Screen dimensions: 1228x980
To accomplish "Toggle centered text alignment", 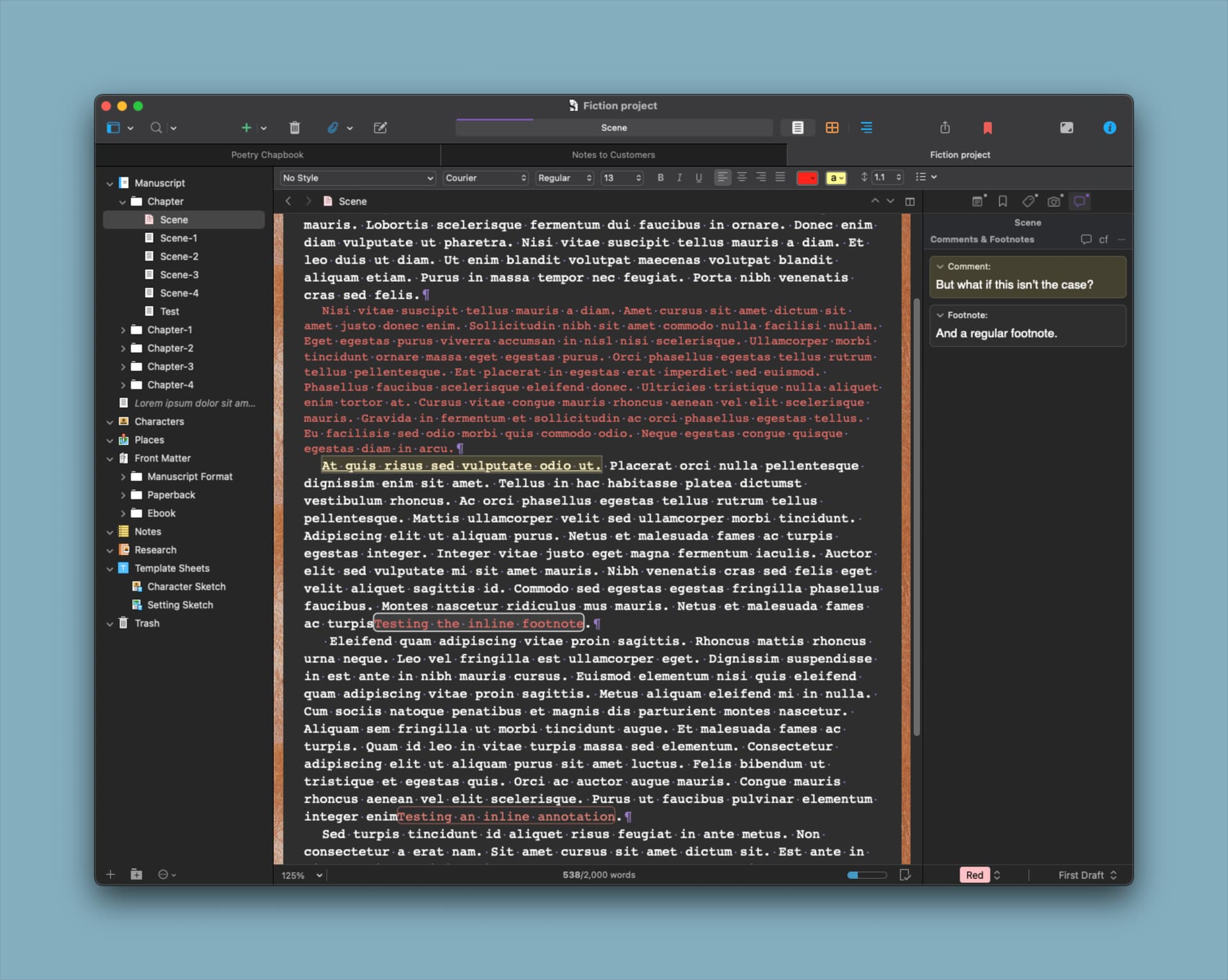I will point(742,178).
